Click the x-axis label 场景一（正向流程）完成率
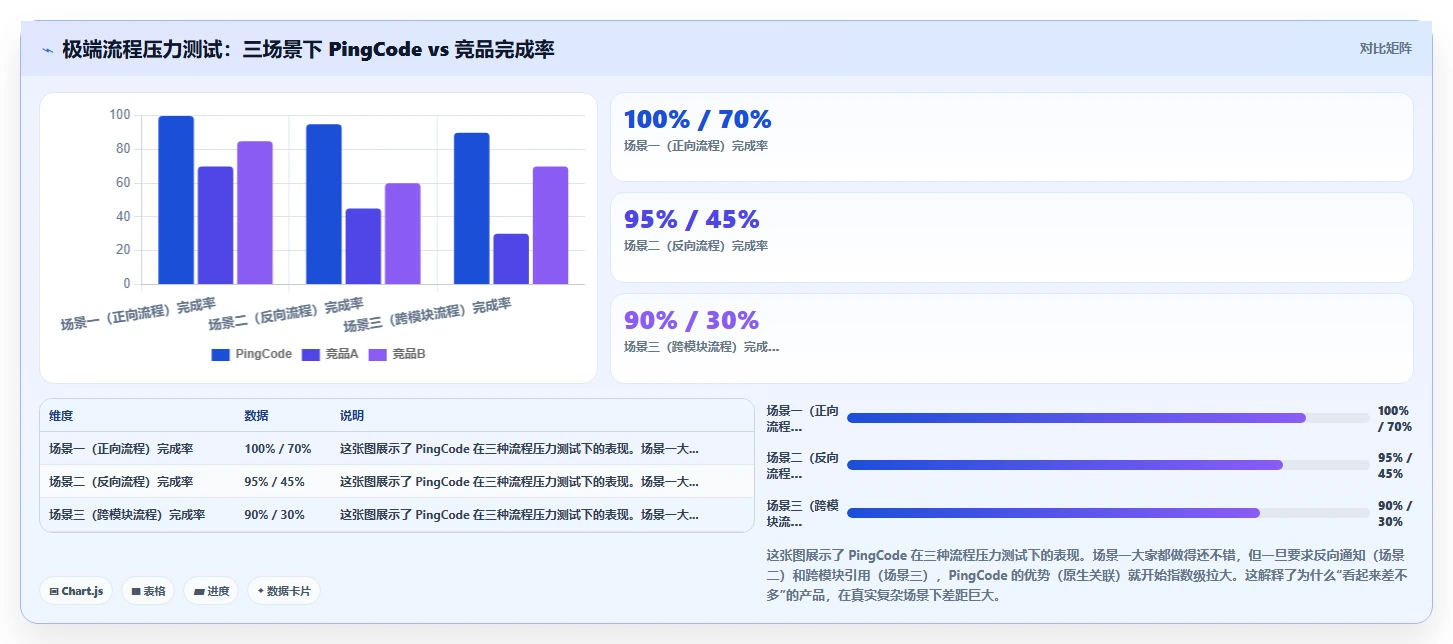 [x=138, y=313]
